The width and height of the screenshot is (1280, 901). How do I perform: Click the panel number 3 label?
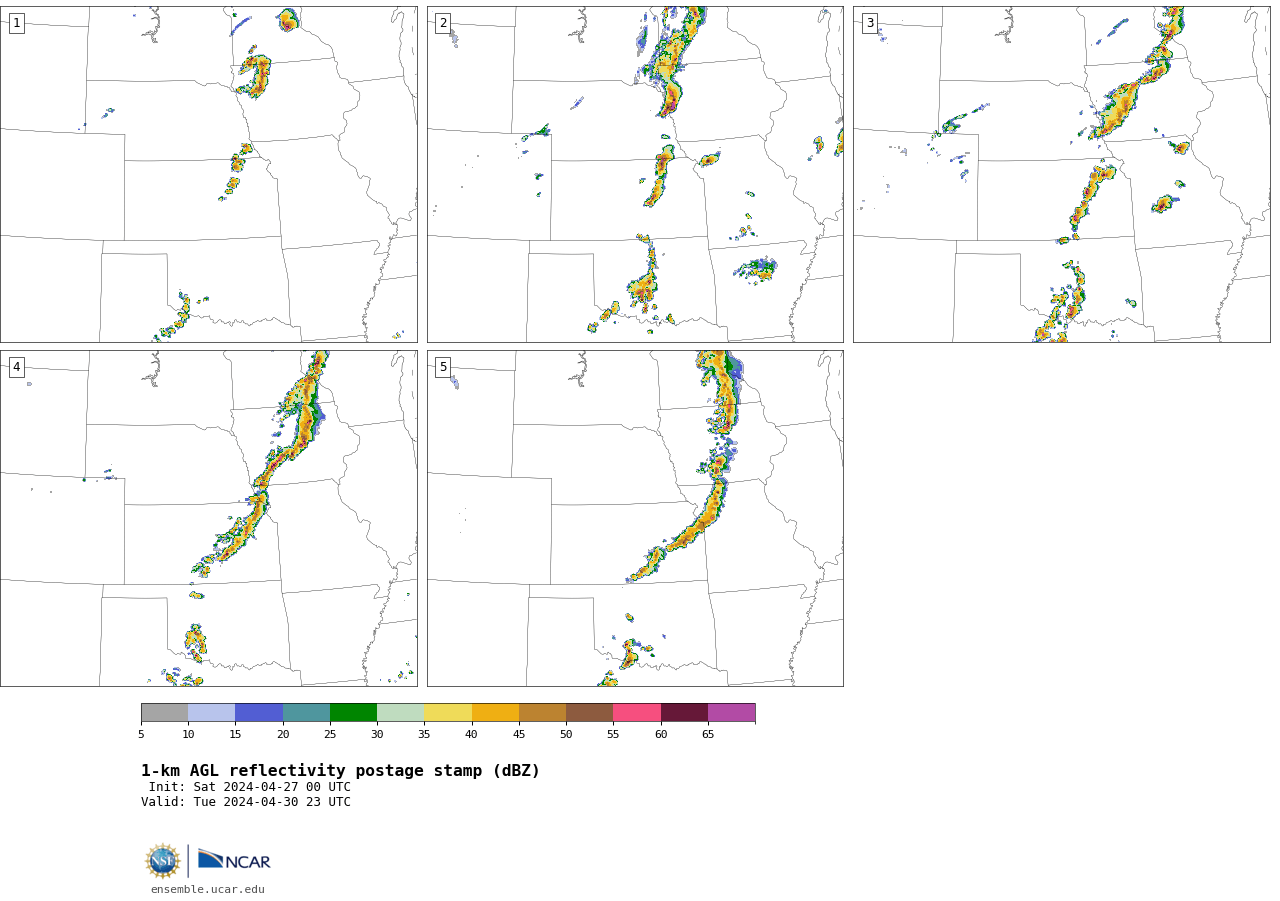click(869, 23)
